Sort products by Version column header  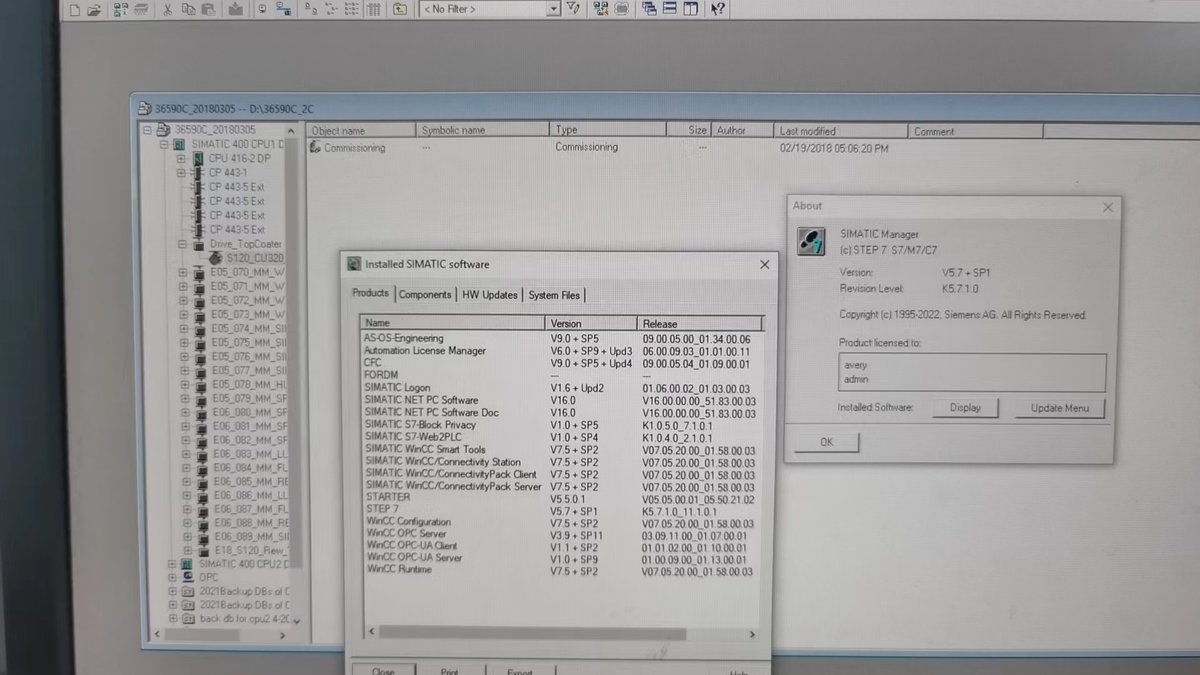(591, 323)
